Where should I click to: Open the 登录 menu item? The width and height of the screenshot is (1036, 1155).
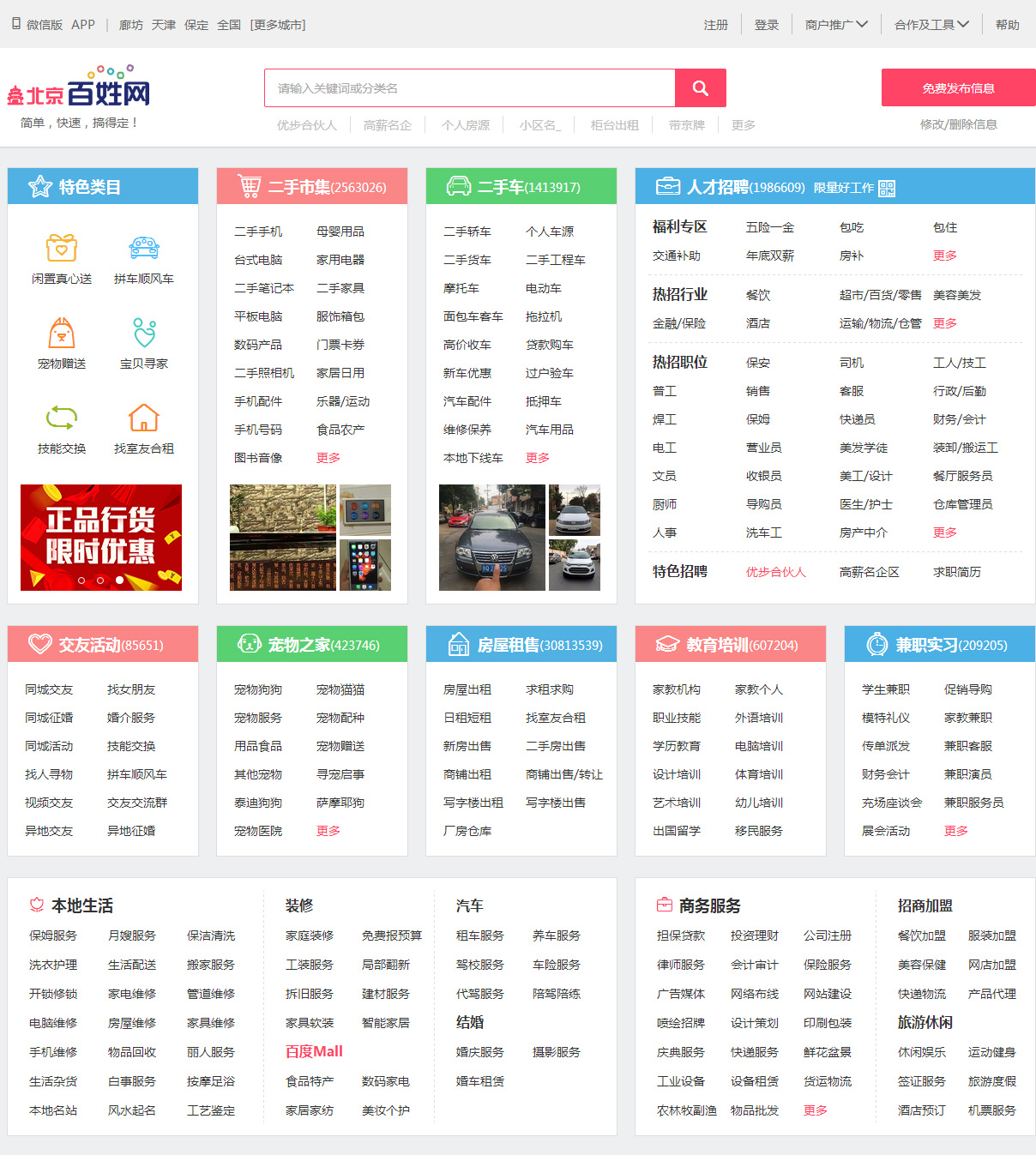766,25
